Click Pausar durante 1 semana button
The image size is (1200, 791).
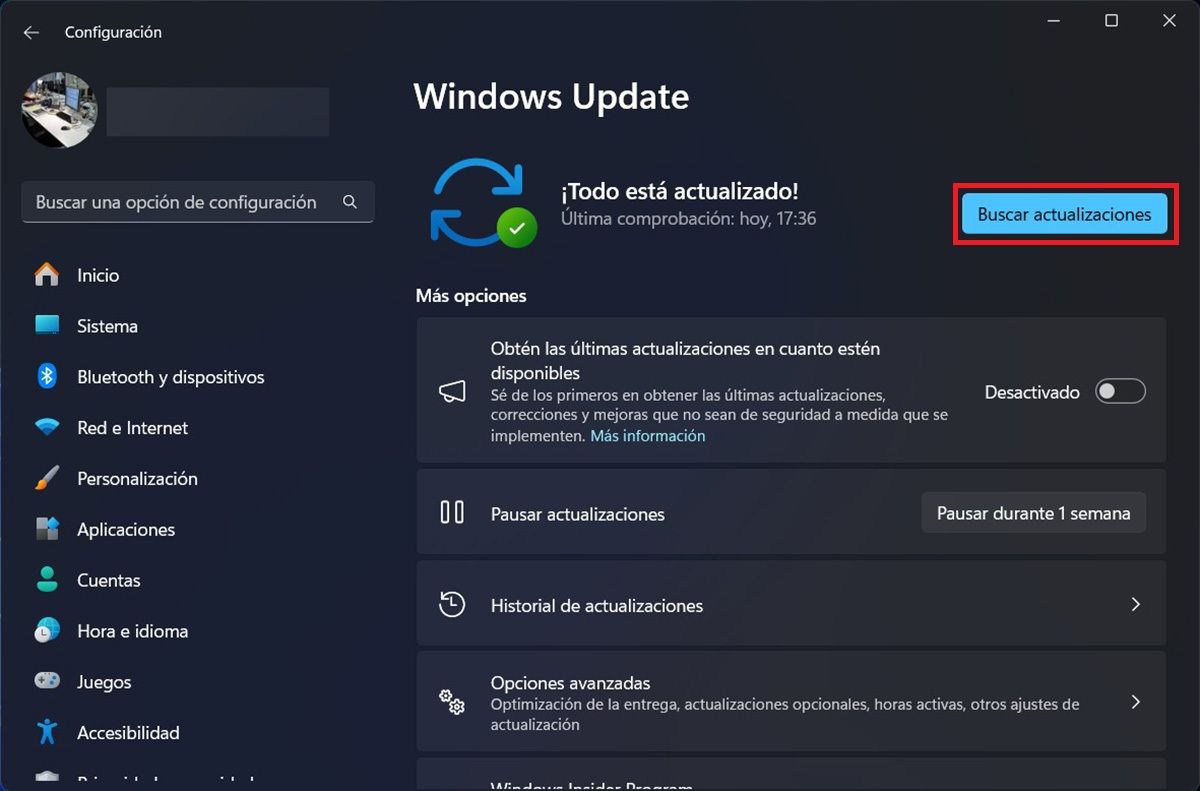pos(1033,513)
